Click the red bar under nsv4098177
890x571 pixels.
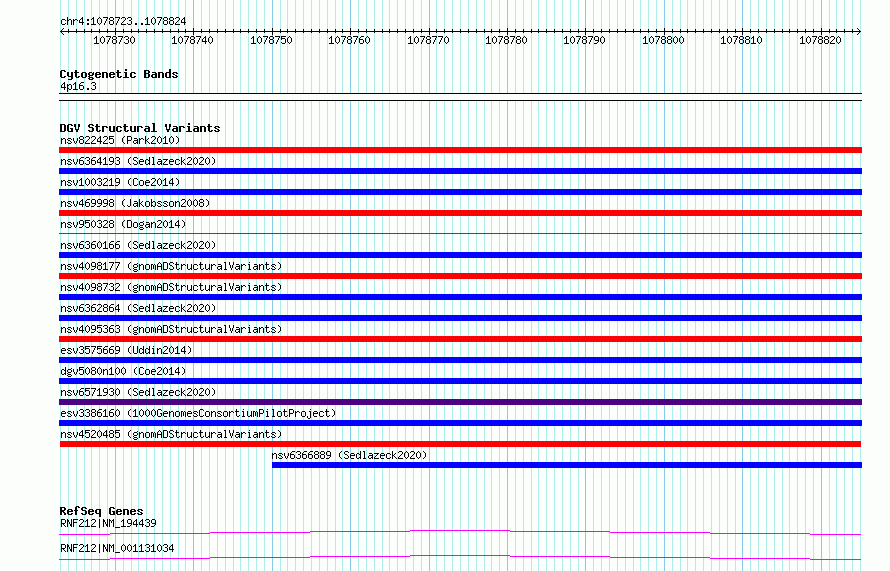[460, 276]
